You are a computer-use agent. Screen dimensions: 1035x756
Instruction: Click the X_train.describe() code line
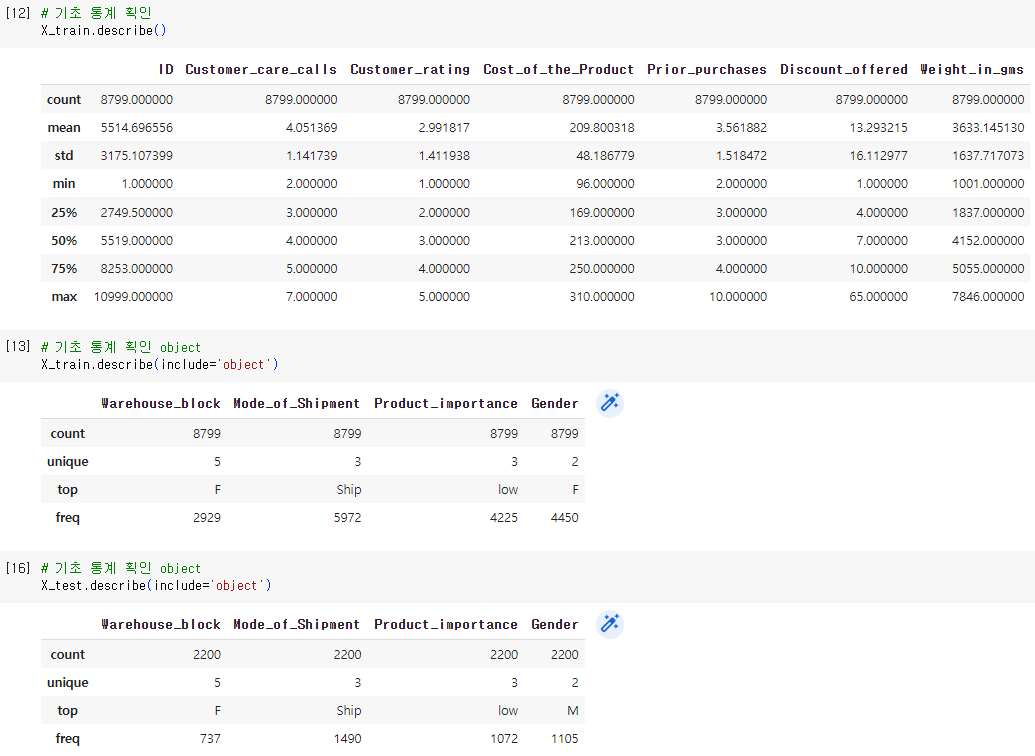tap(104, 30)
